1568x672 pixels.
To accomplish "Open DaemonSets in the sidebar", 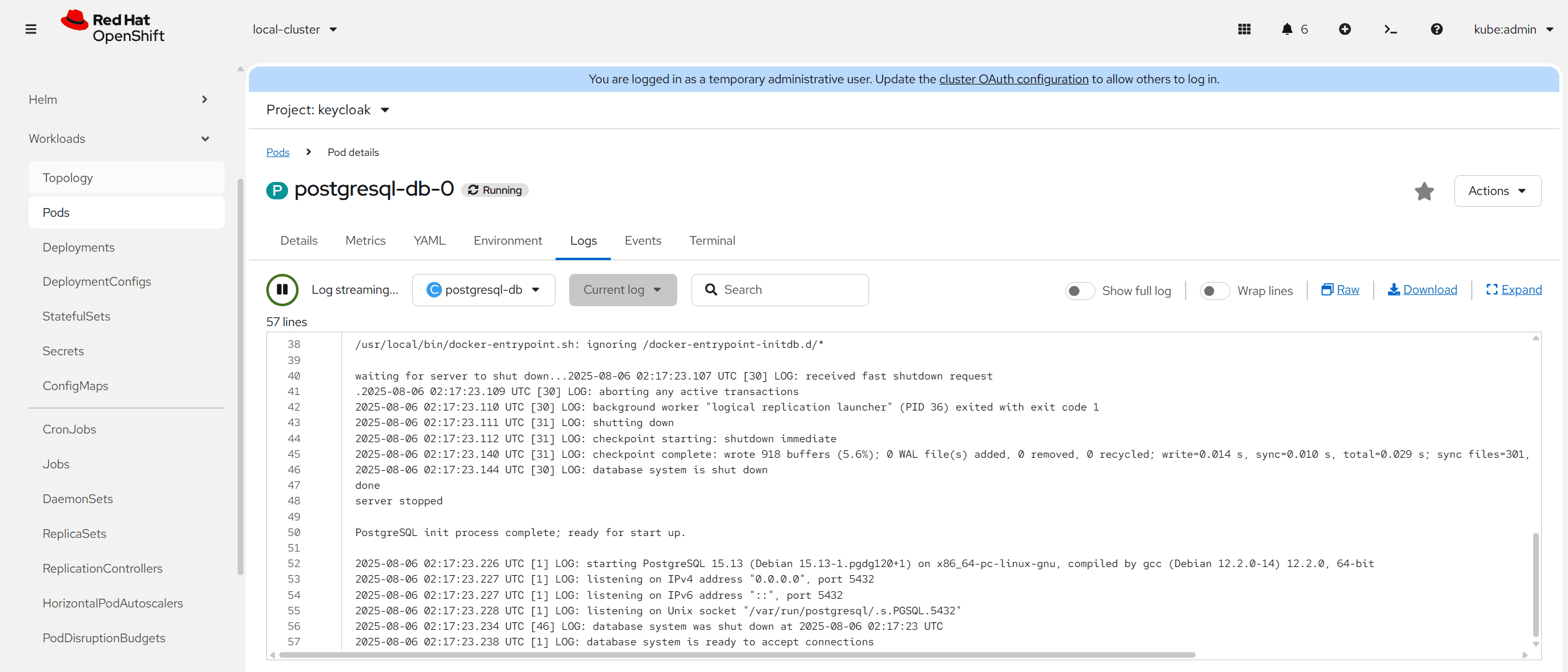I will (x=127, y=499).
